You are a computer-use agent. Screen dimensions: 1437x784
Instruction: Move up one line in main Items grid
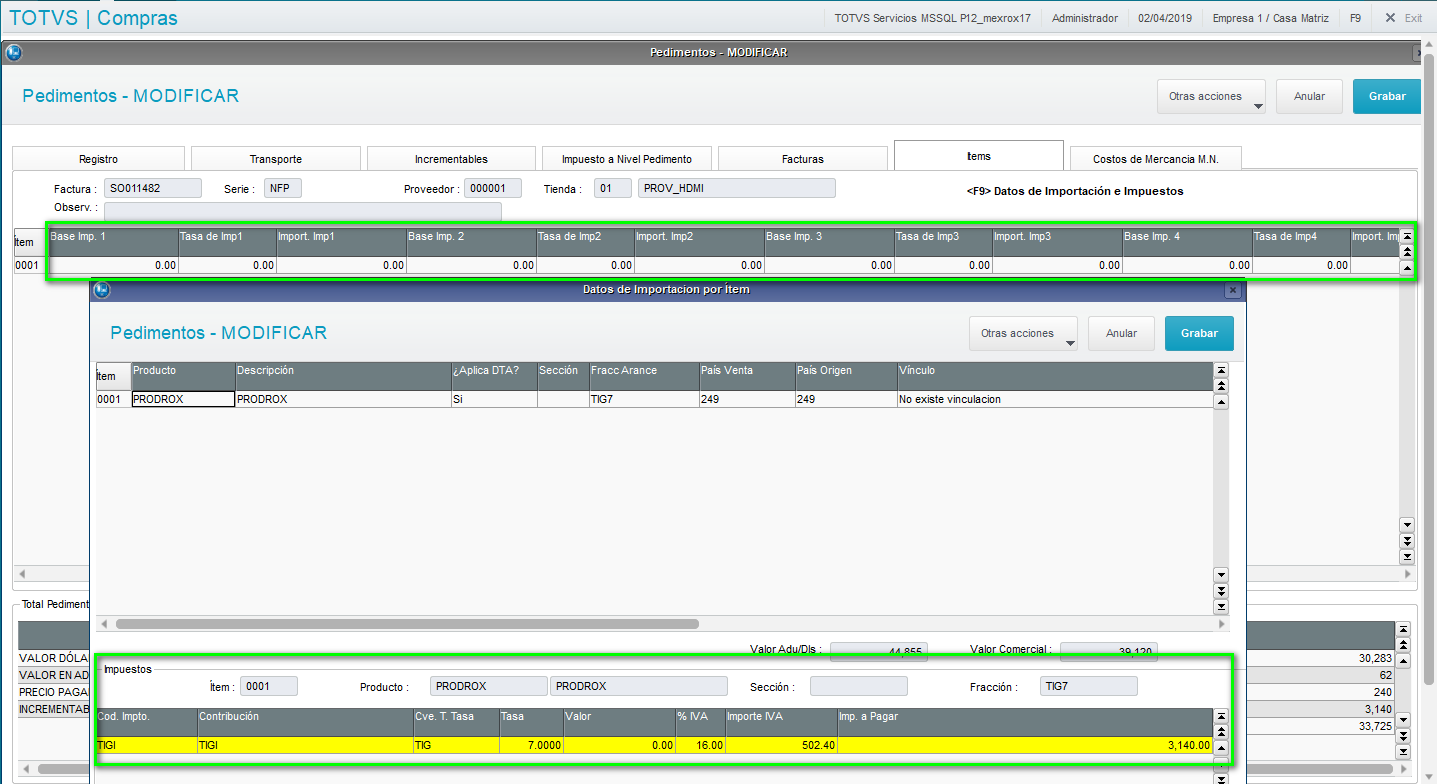click(1407, 268)
